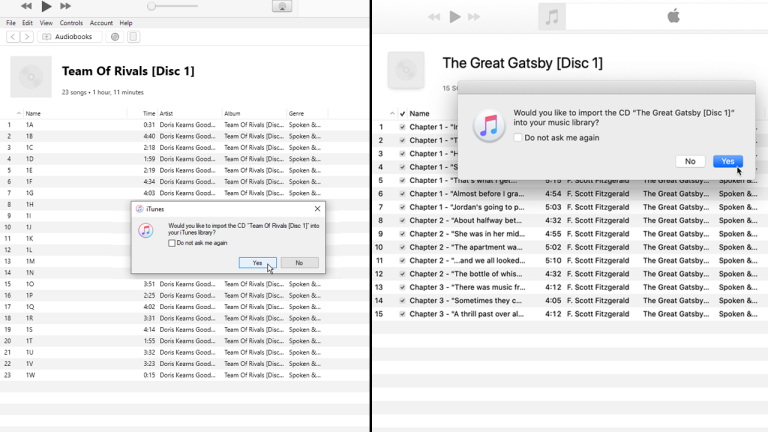
Task: Click music note artwork in Mac iTunes header
Action: point(552,17)
